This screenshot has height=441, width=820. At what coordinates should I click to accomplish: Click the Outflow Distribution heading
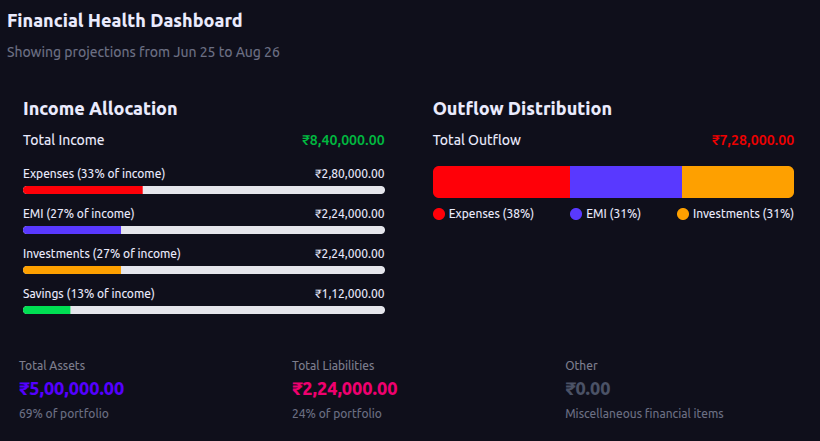coord(522,109)
